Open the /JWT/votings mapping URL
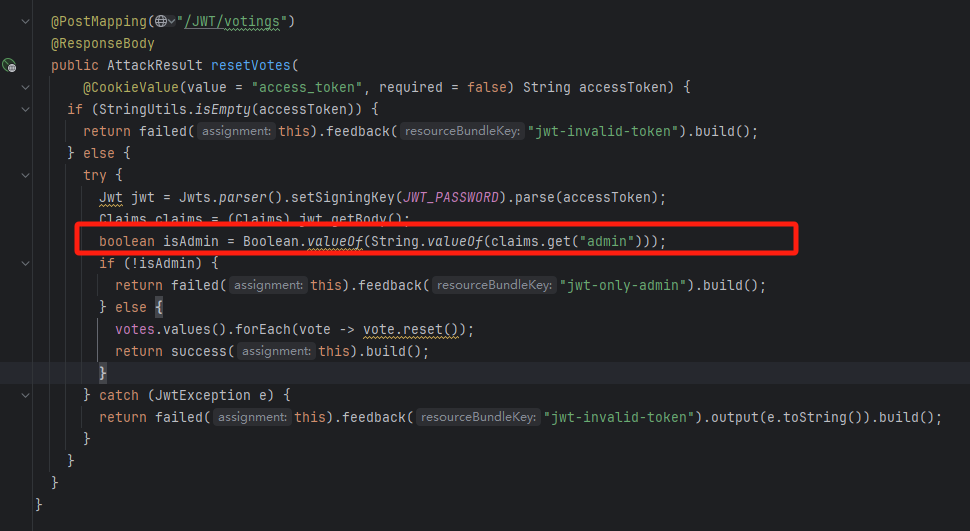 tap(232, 22)
